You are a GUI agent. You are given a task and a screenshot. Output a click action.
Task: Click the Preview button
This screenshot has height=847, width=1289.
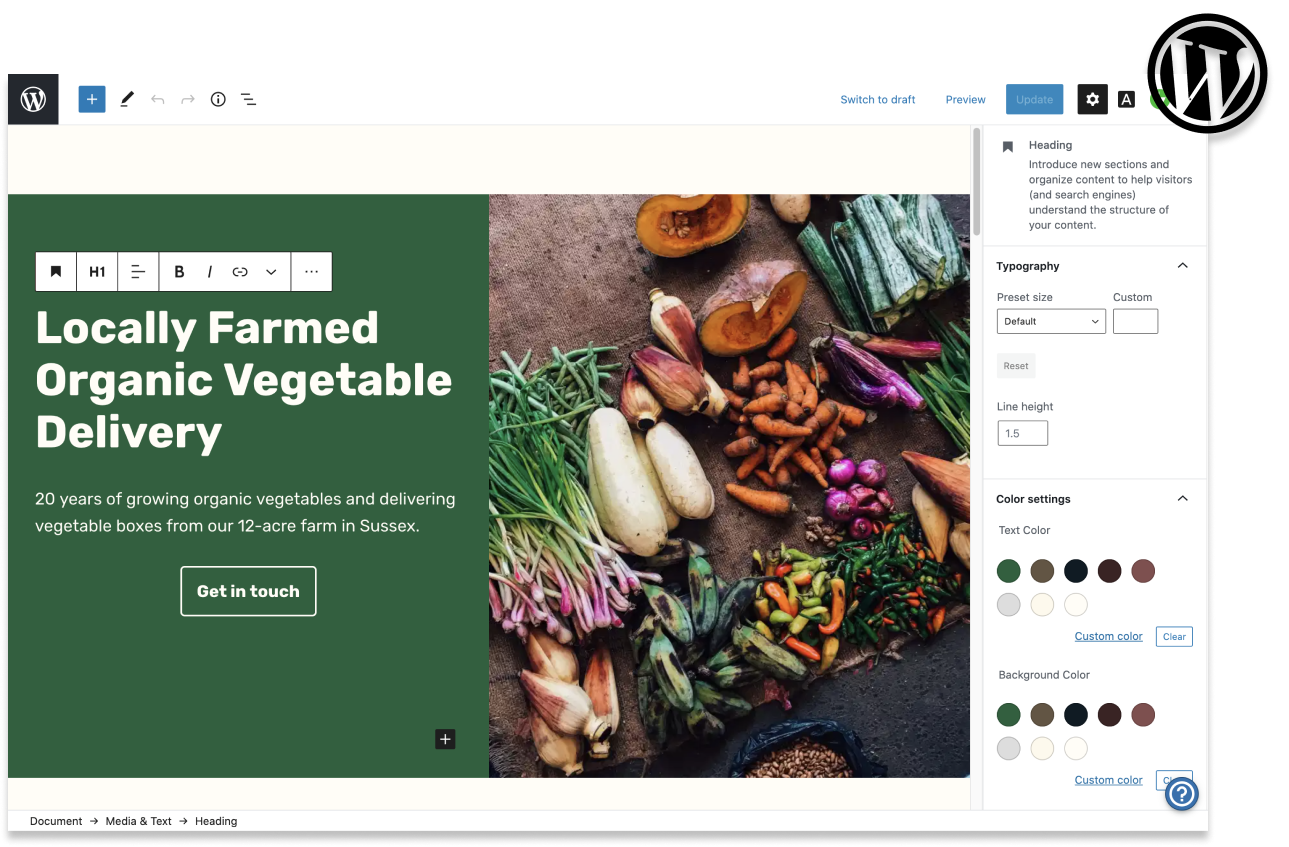966,99
